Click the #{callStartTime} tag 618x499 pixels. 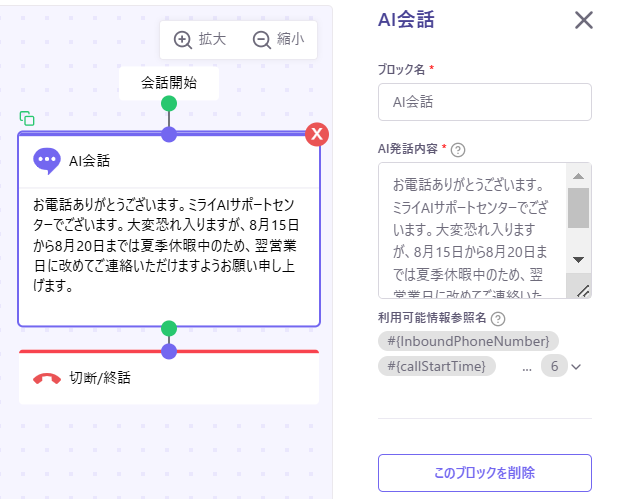437,366
